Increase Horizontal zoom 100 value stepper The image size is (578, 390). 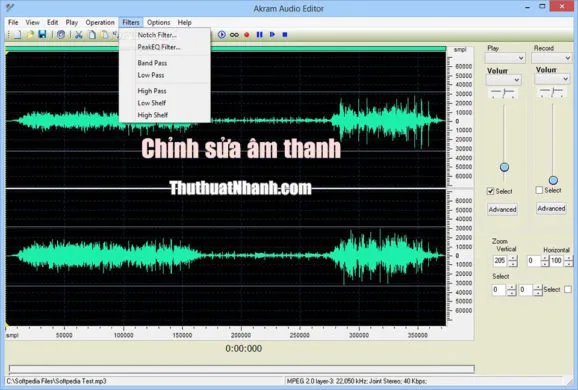(568, 258)
